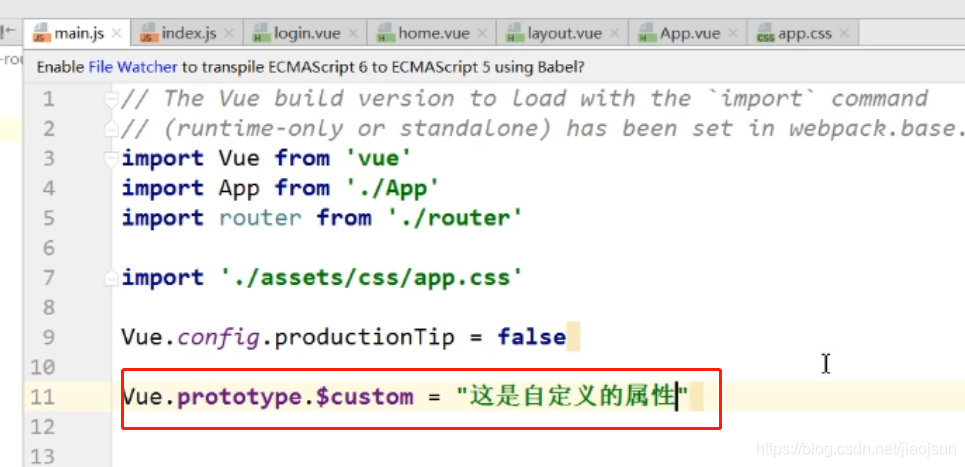The height and width of the screenshot is (467, 965).
Task: Click the hide tool window arrow at far left
Action: click(9, 31)
